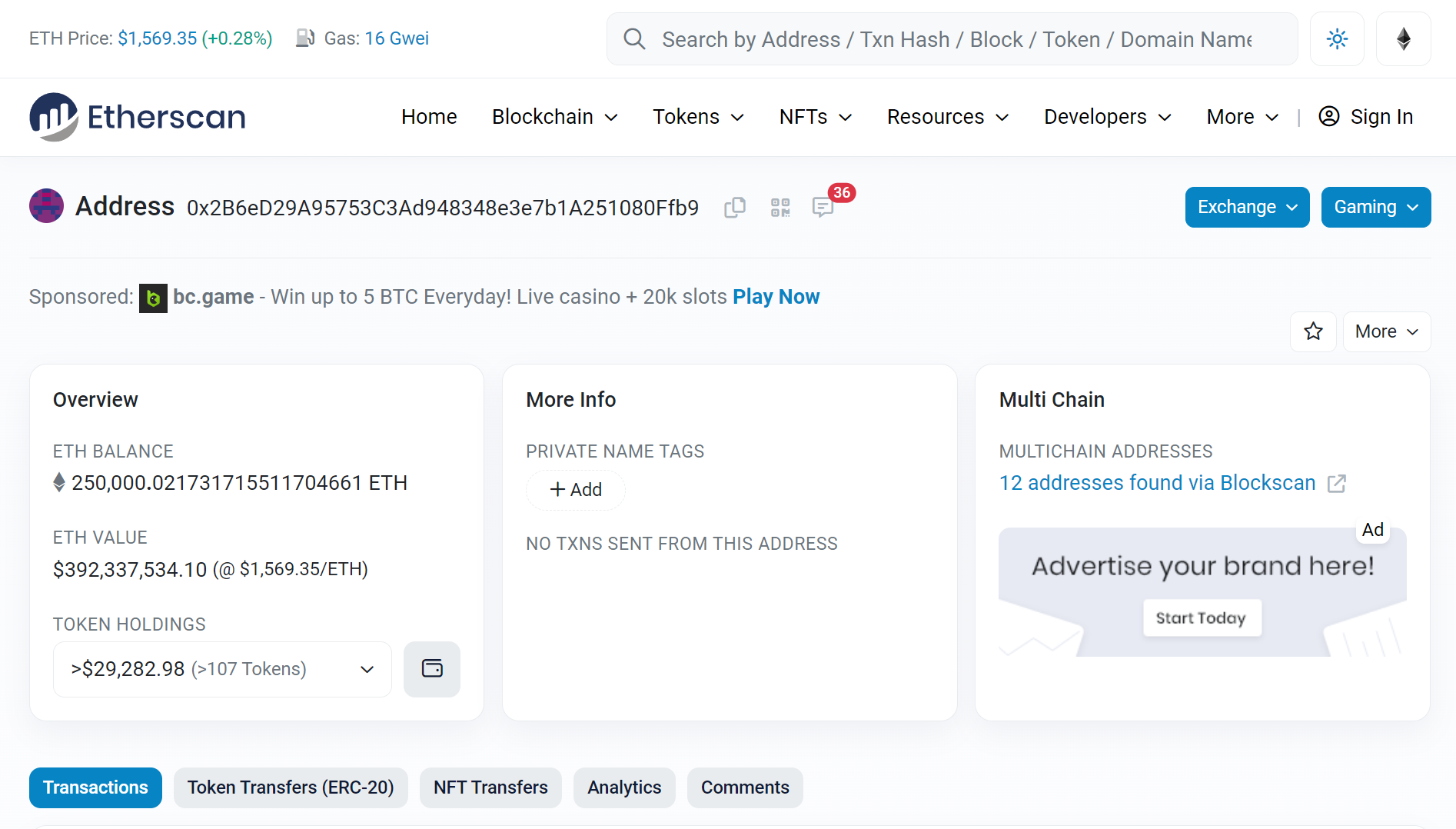Viewport: 1456px width, 829px height.
Task: Click the address blockie avatar
Action: click(x=46, y=206)
